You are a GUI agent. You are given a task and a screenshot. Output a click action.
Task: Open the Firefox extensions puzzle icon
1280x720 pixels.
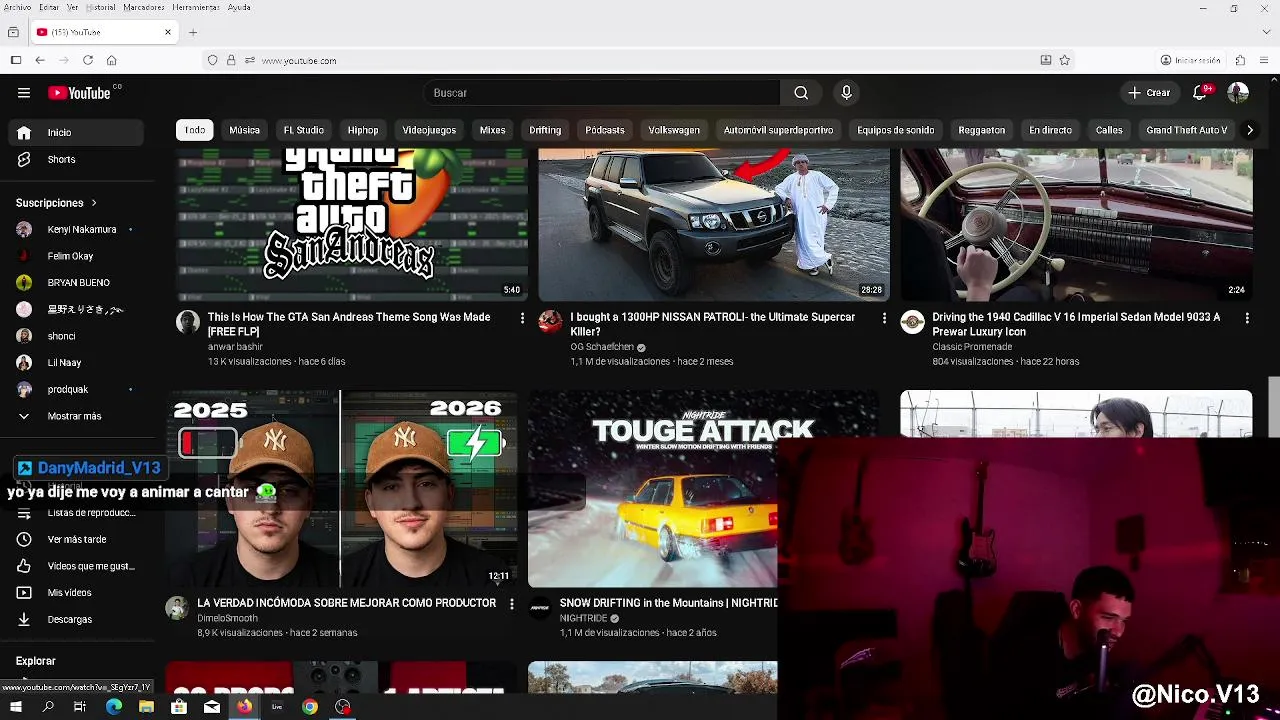(1240, 60)
